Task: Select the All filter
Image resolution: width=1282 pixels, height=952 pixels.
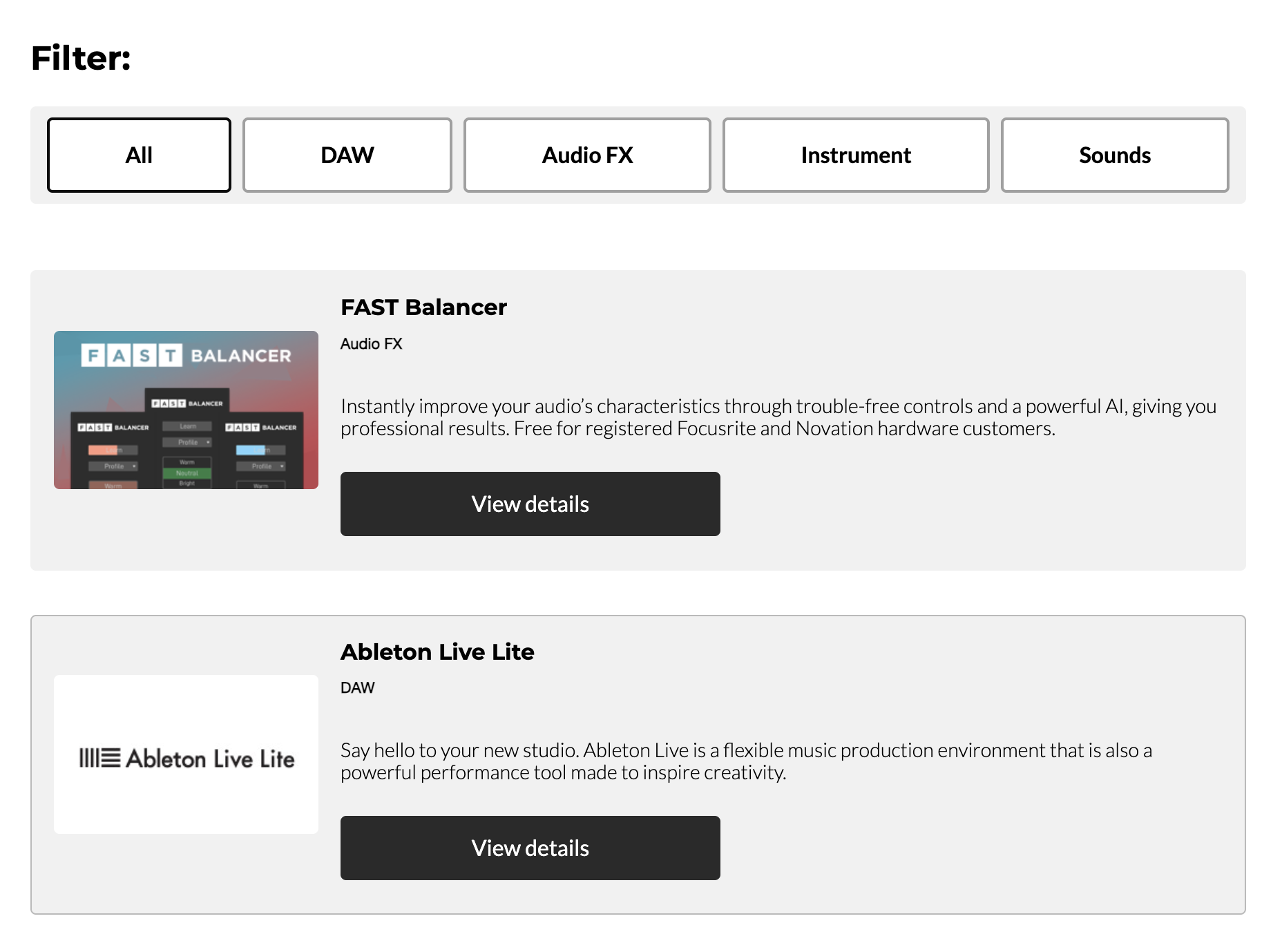Action: [139, 155]
